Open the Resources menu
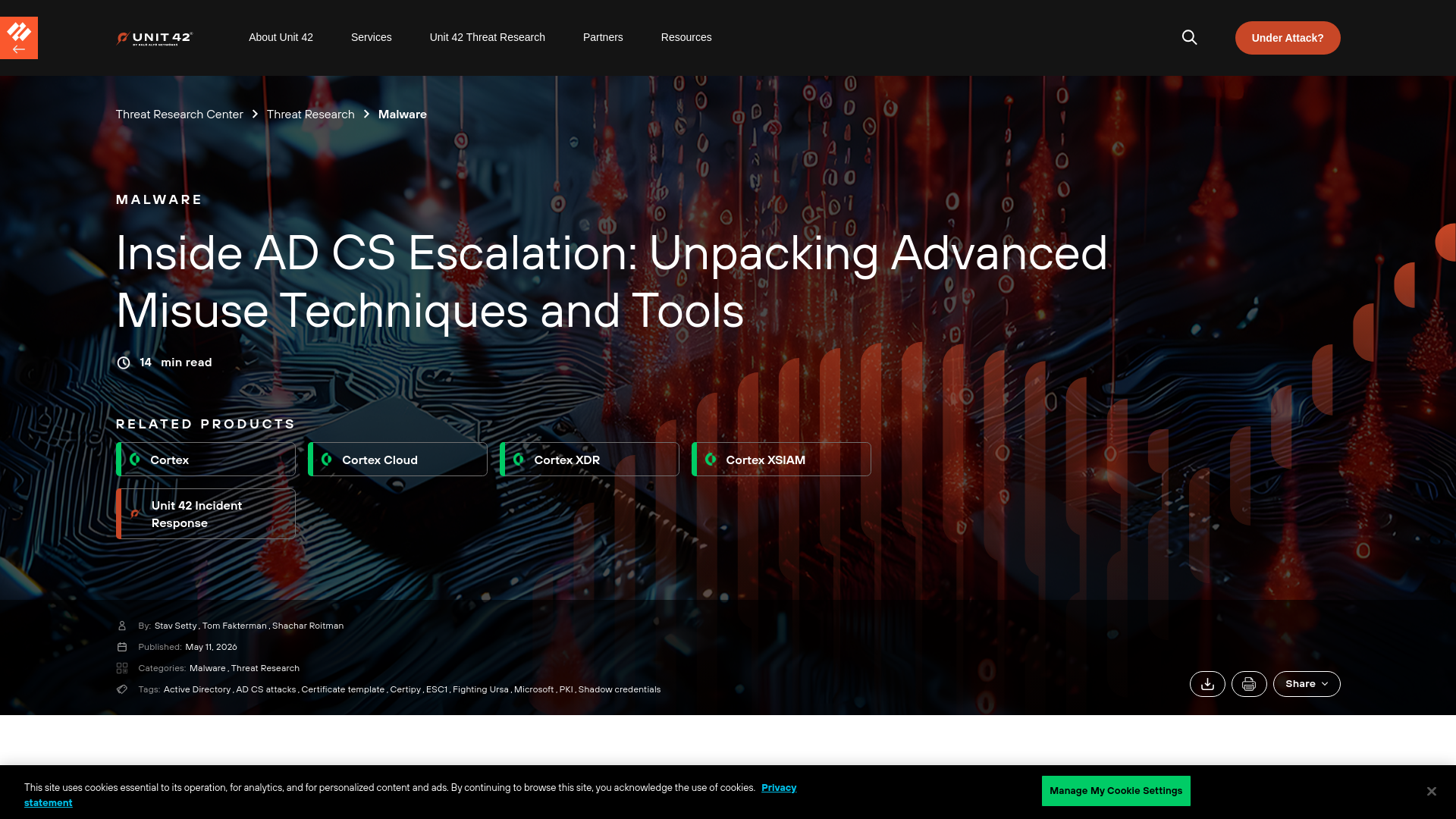The height and width of the screenshot is (819, 1456). (686, 37)
